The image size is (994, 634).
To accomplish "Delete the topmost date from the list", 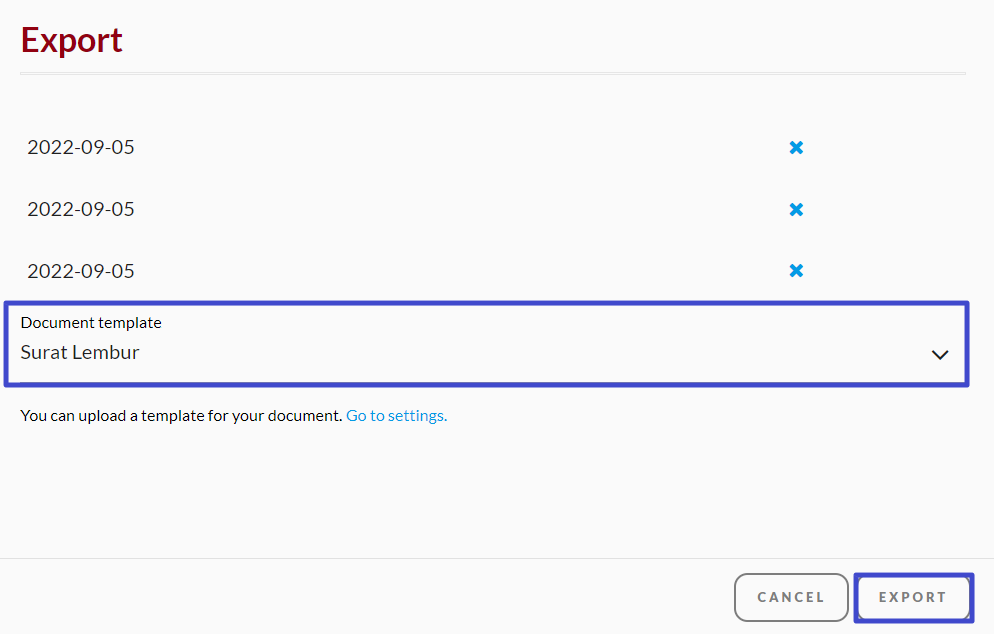I will 796,148.
